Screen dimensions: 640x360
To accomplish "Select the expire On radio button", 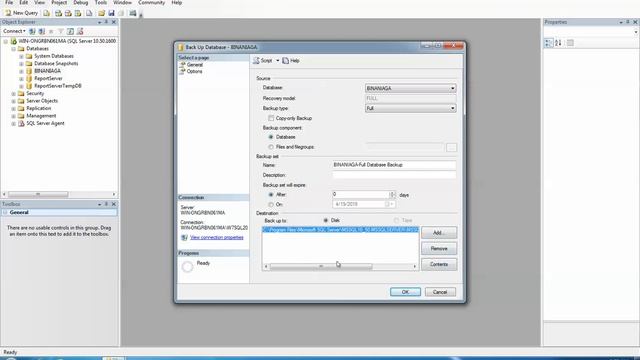I will tap(271, 204).
